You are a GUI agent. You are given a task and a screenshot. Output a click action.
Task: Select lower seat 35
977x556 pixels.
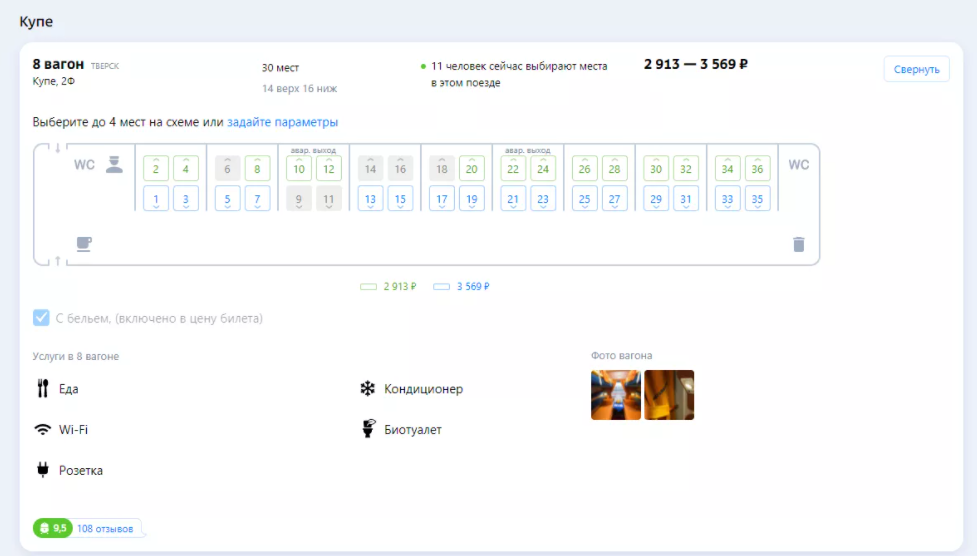758,199
